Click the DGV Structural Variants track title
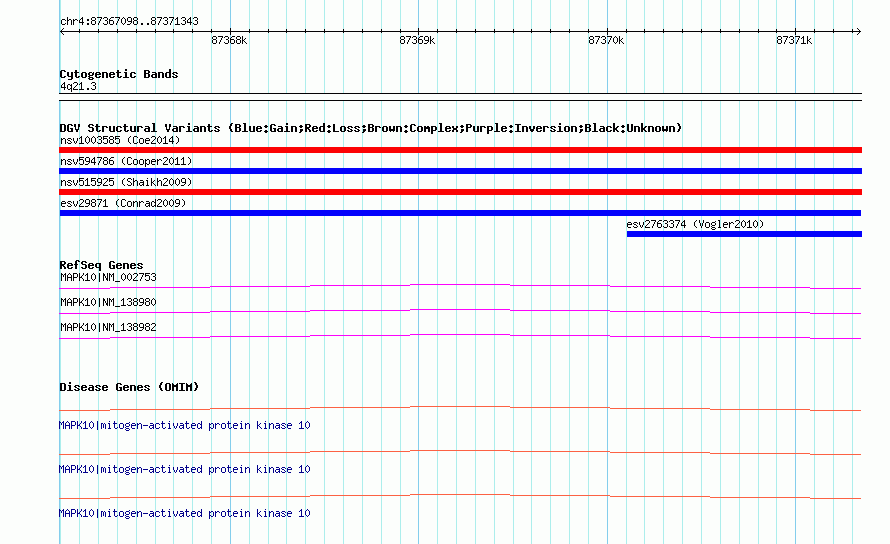Image resolution: width=890 pixels, height=544 pixels. [x=371, y=128]
